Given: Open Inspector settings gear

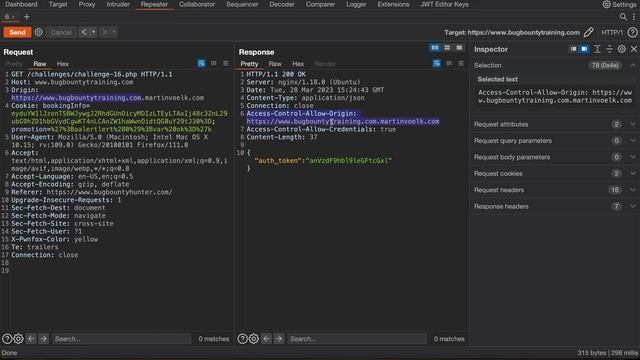Looking at the screenshot, I should [x=621, y=49].
